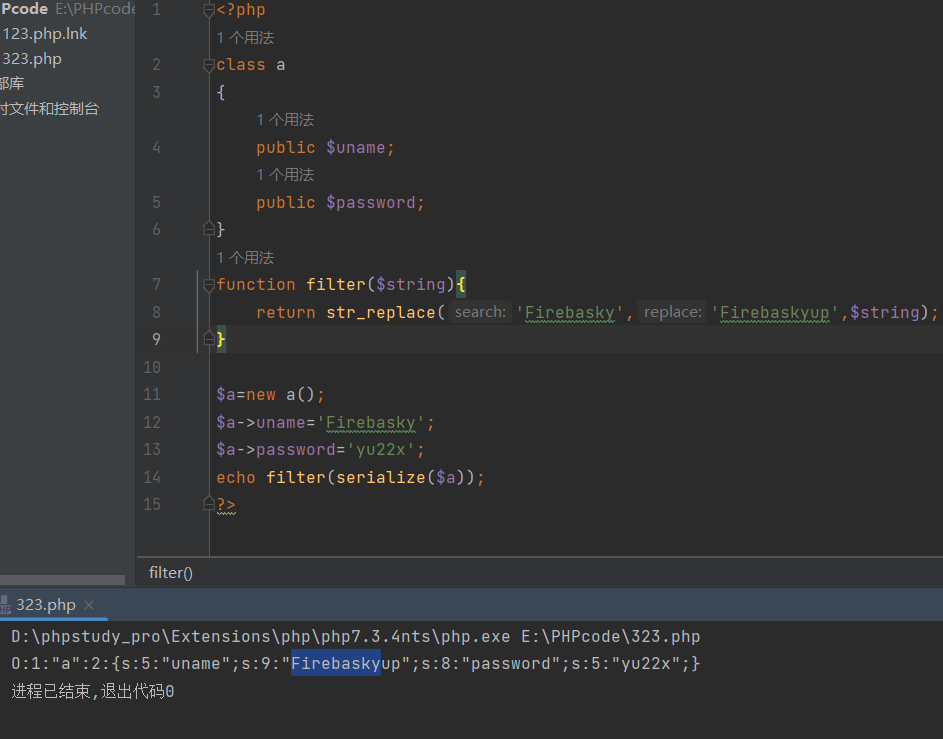Click gutter line number 8
Viewport: 943px width, 739px height.
[x=156, y=313]
